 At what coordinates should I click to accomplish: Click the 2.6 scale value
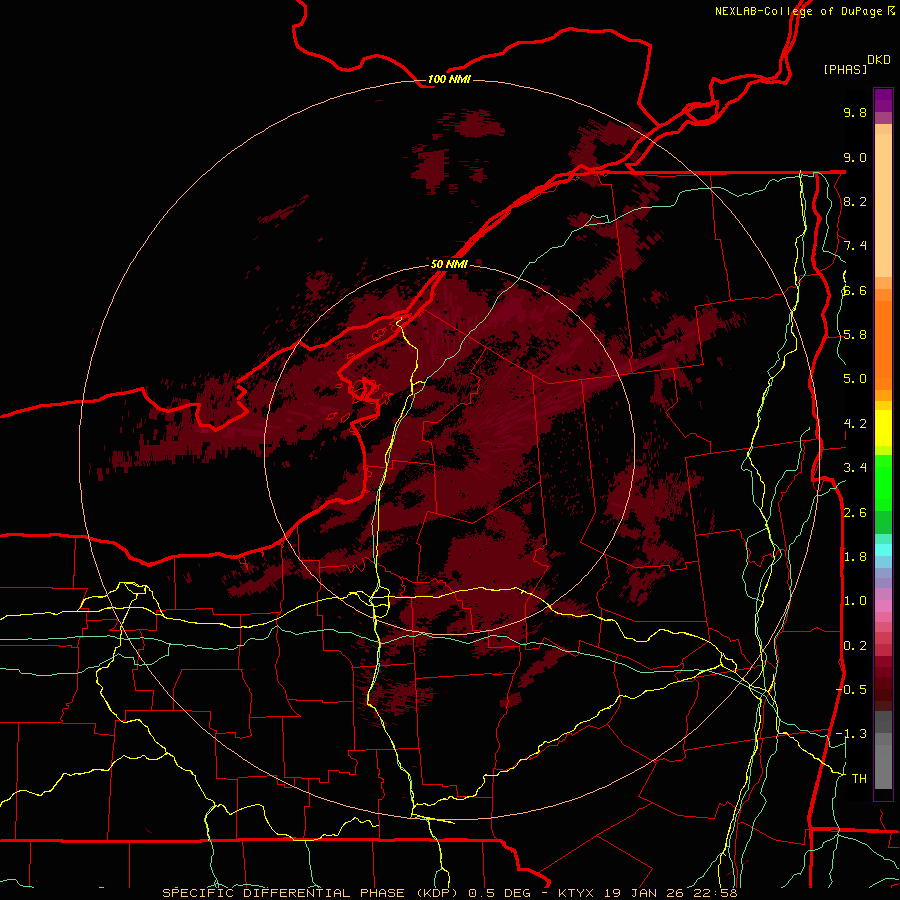(855, 513)
